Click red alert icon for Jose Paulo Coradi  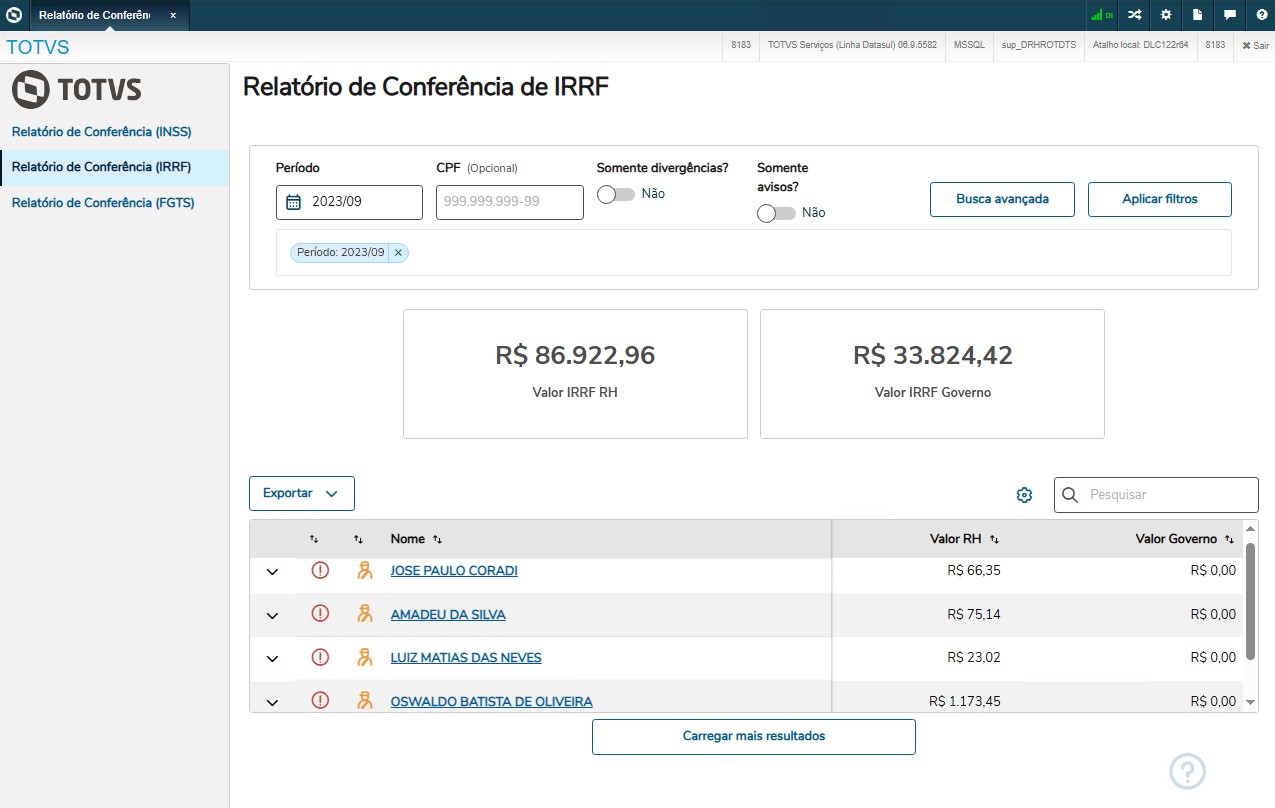pos(320,570)
